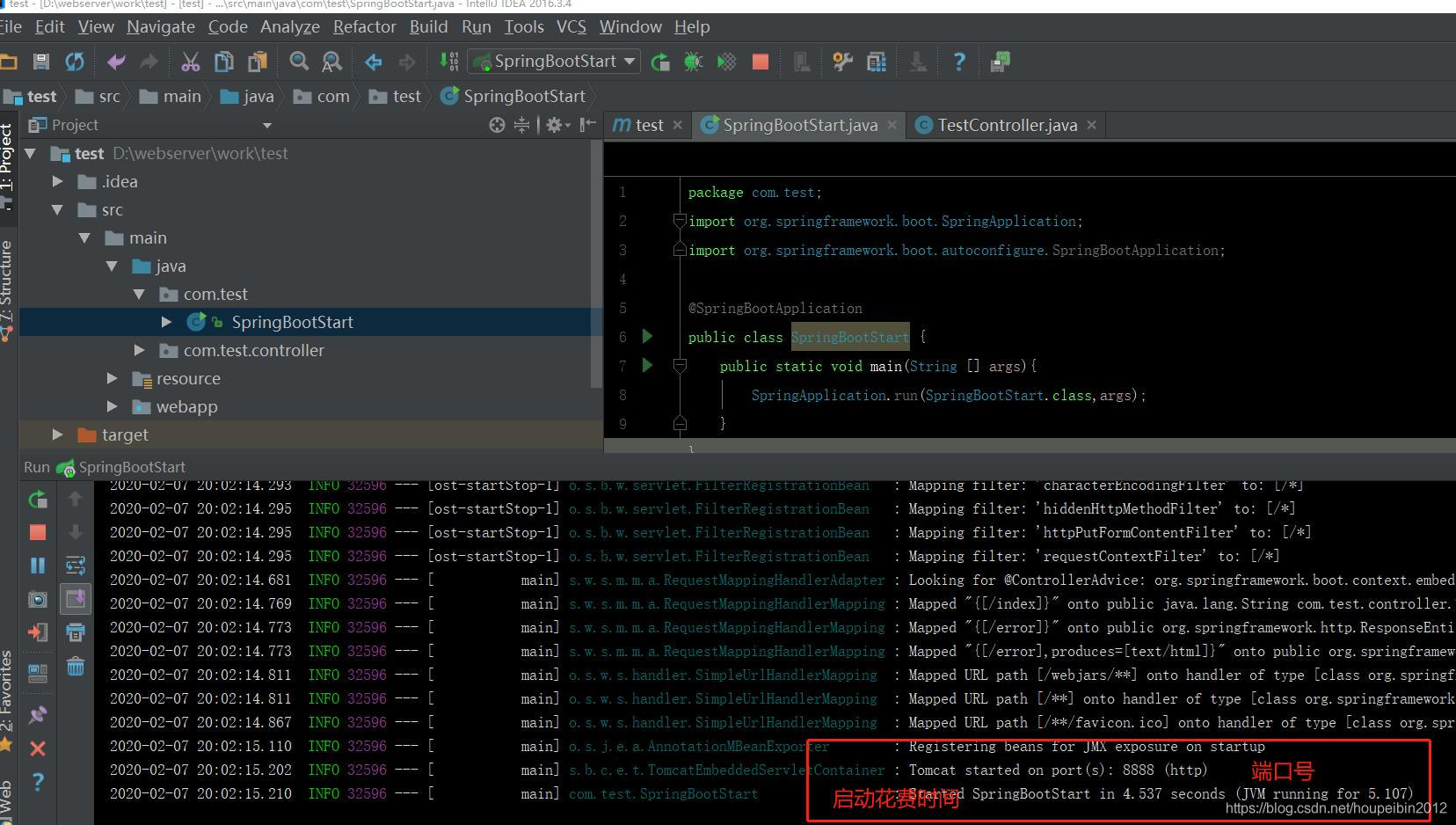The height and width of the screenshot is (825, 1456).
Task: Open the Navigate menu
Action: coord(161,27)
